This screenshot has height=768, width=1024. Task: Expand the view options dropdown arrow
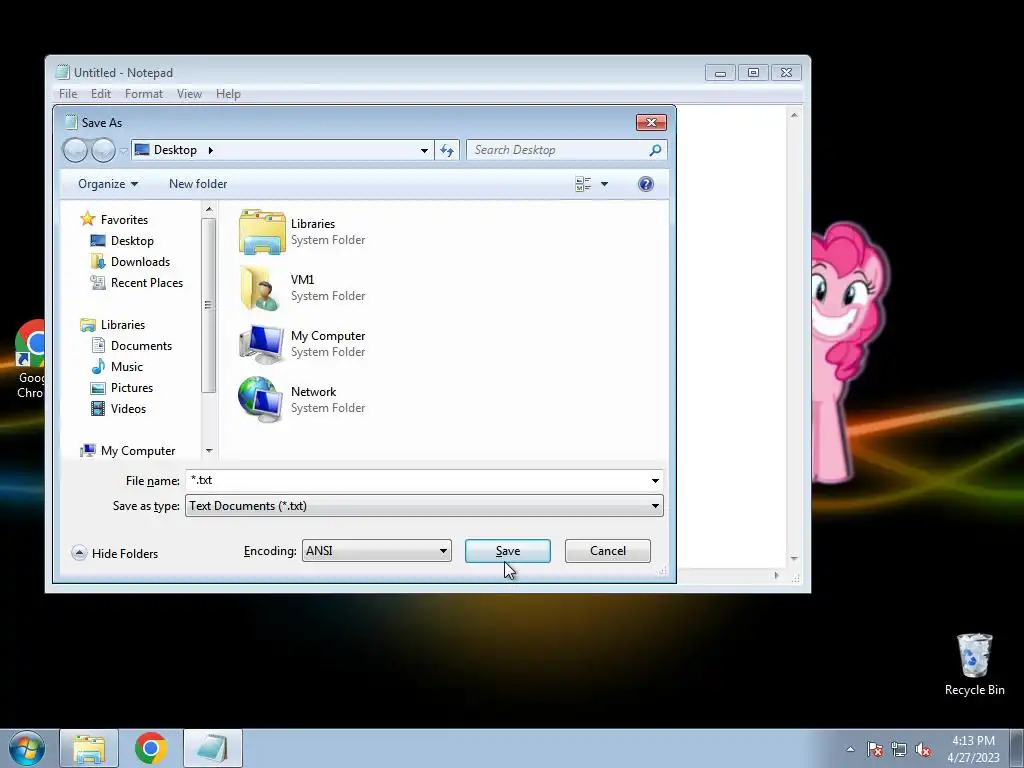tap(604, 184)
